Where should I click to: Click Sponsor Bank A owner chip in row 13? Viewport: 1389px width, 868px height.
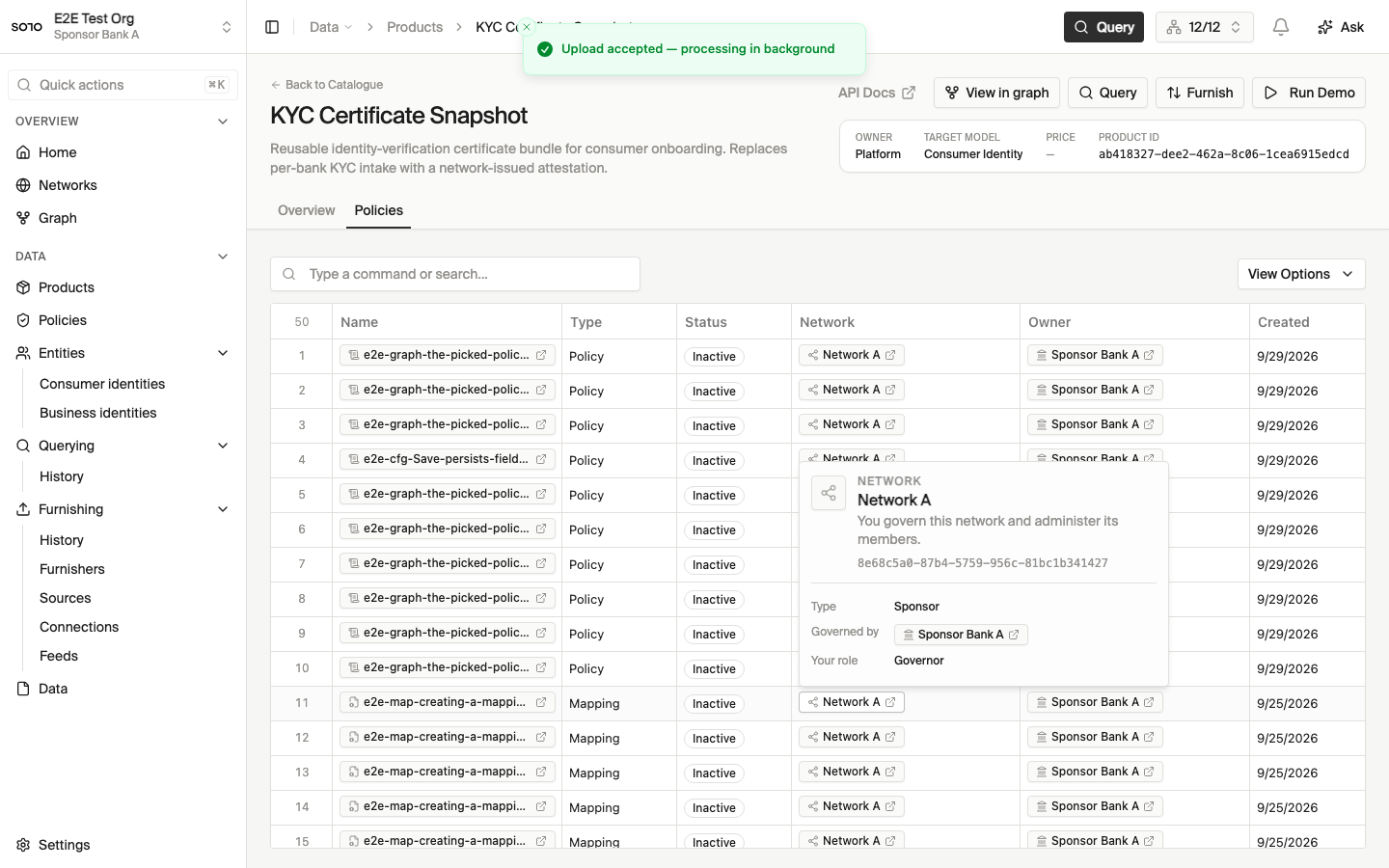click(1095, 772)
